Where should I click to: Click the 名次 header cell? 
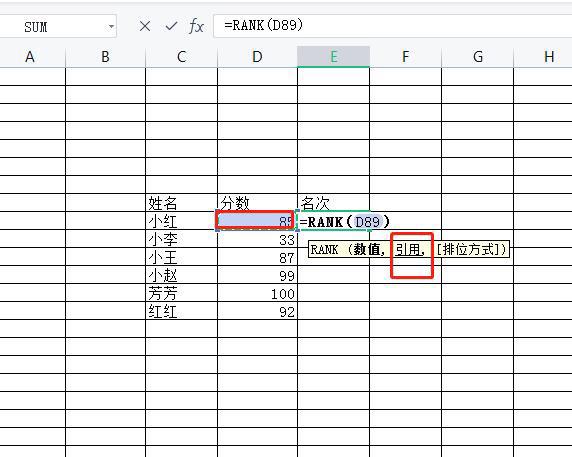(333, 203)
